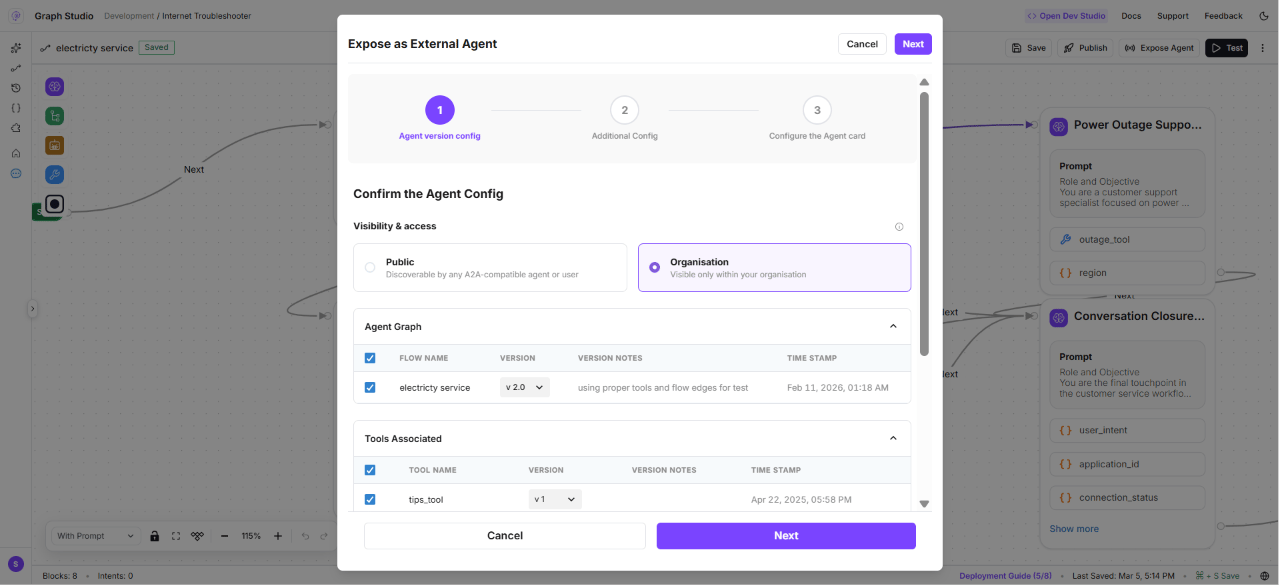This screenshot has height=585, width=1279.
Task: Open the chat bubble icon in sidebar
Action: point(16,173)
